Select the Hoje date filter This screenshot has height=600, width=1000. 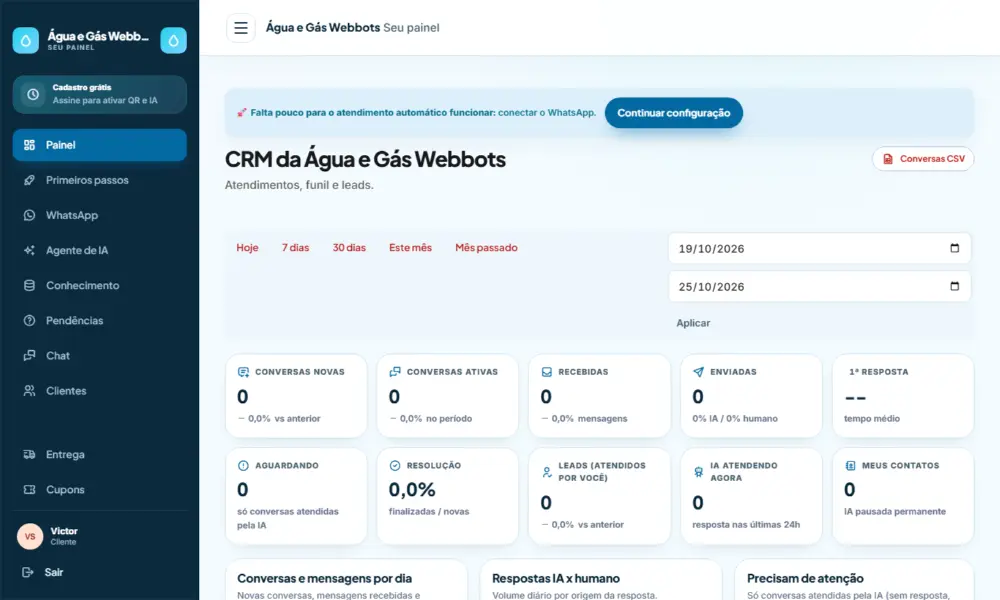point(247,247)
